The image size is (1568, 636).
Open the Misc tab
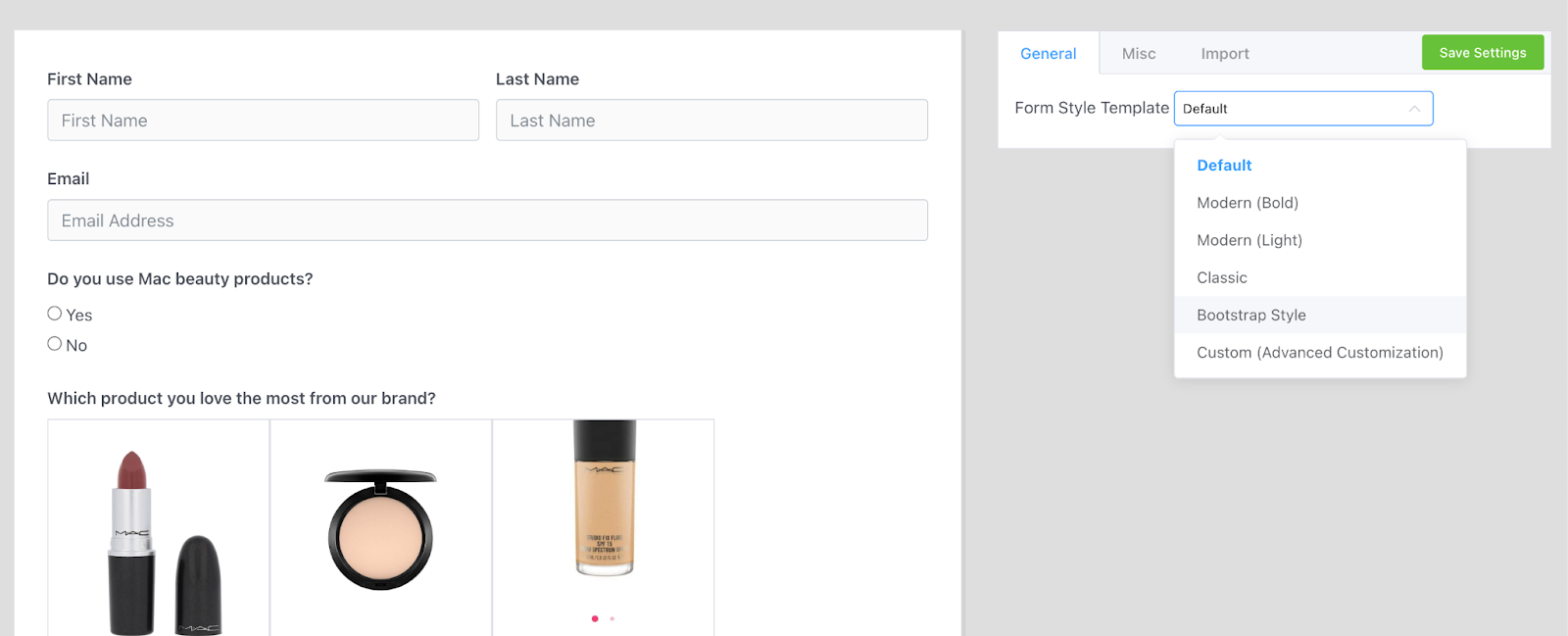(x=1139, y=54)
